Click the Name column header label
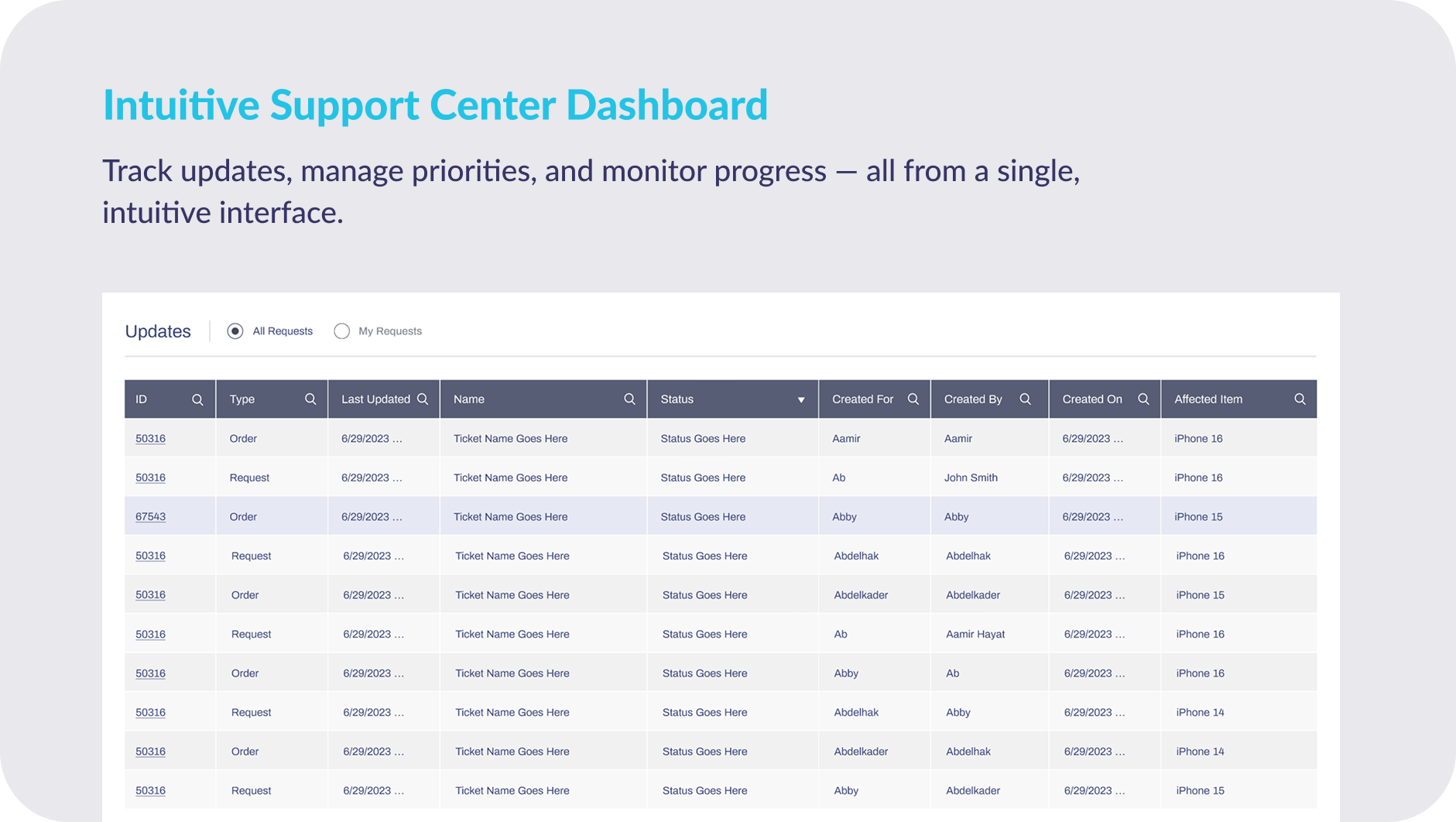 (469, 399)
